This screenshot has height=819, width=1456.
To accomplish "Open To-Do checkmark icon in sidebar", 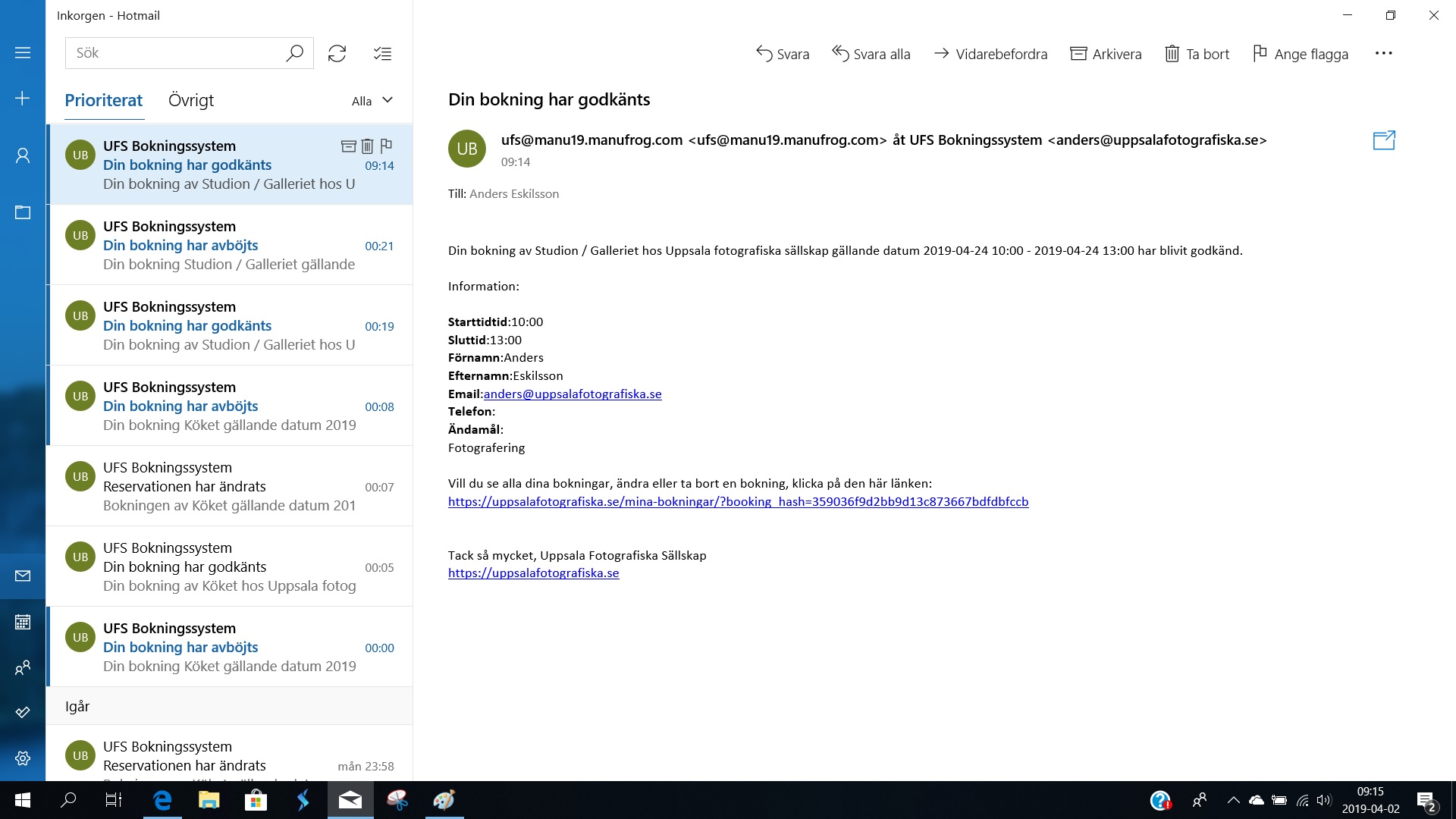I will click(x=23, y=713).
